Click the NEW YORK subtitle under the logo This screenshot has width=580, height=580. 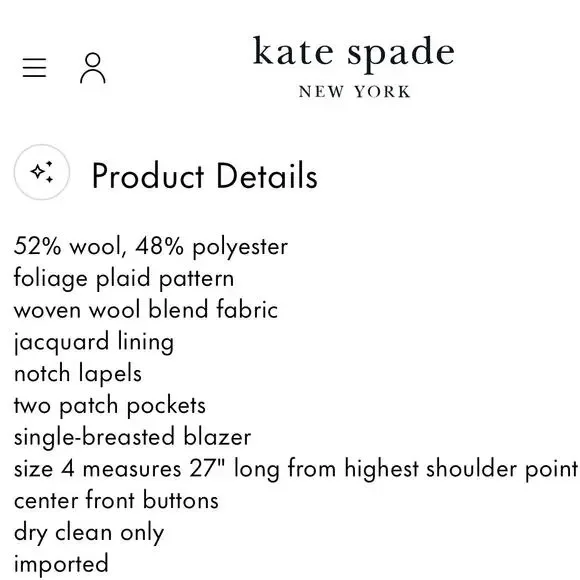pyautogui.click(x=354, y=92)
